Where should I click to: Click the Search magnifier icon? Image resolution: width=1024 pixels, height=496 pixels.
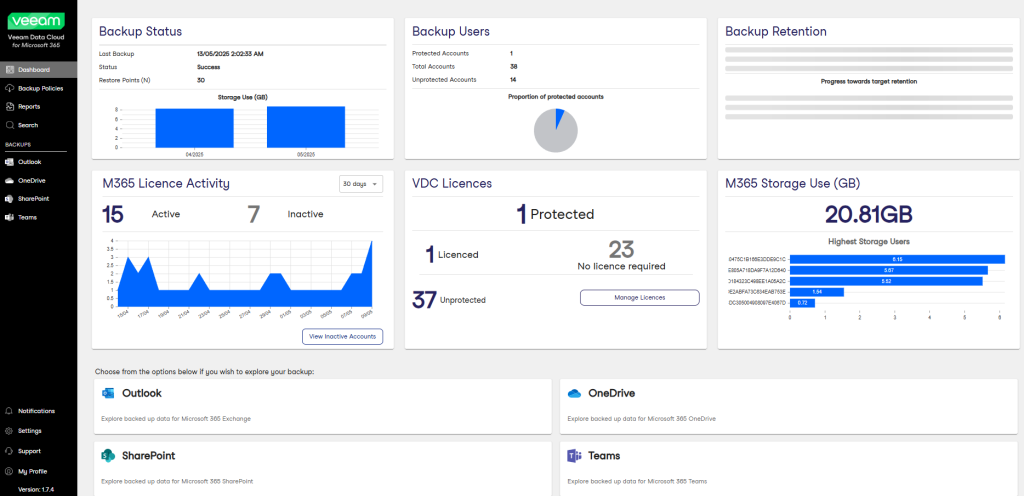click(9, 125)
